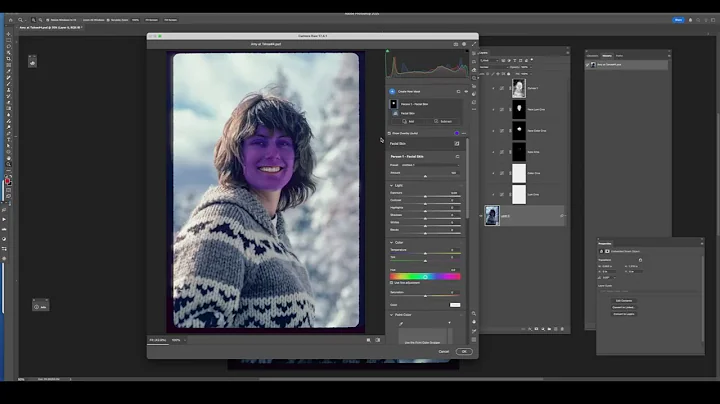The height and width of the screenshot is (404, 720).
Task: Toggle Resize Windows to Fit checkbox
Action: 48,20
